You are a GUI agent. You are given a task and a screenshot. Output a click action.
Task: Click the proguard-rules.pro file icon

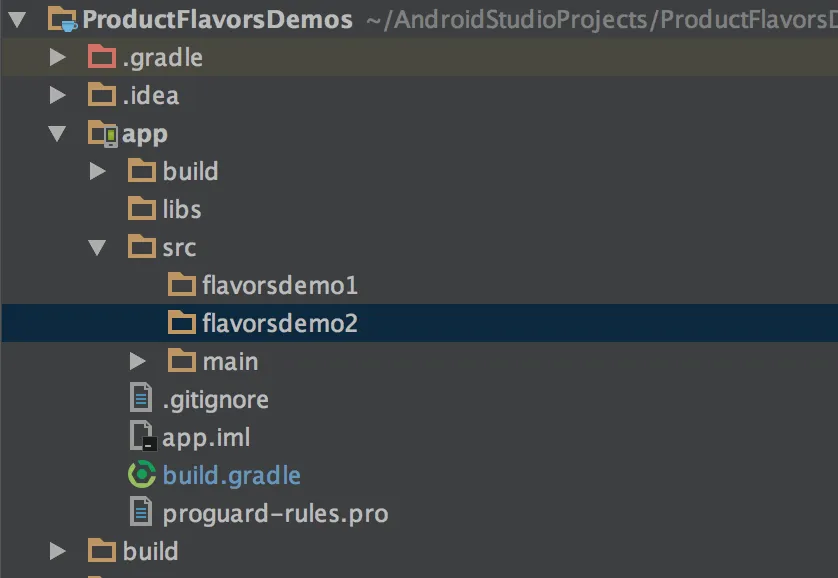click(x=143, y=513)
